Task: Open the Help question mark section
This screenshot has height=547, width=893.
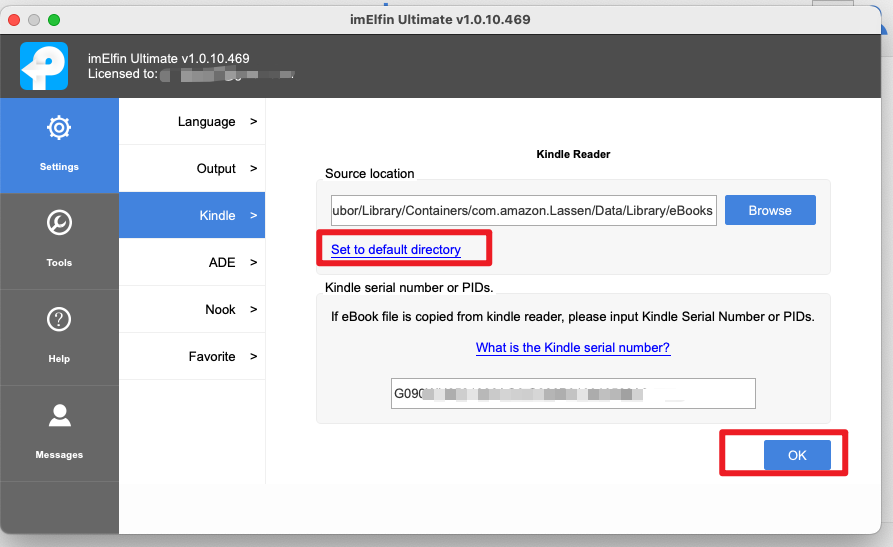Action: [59, 337]
